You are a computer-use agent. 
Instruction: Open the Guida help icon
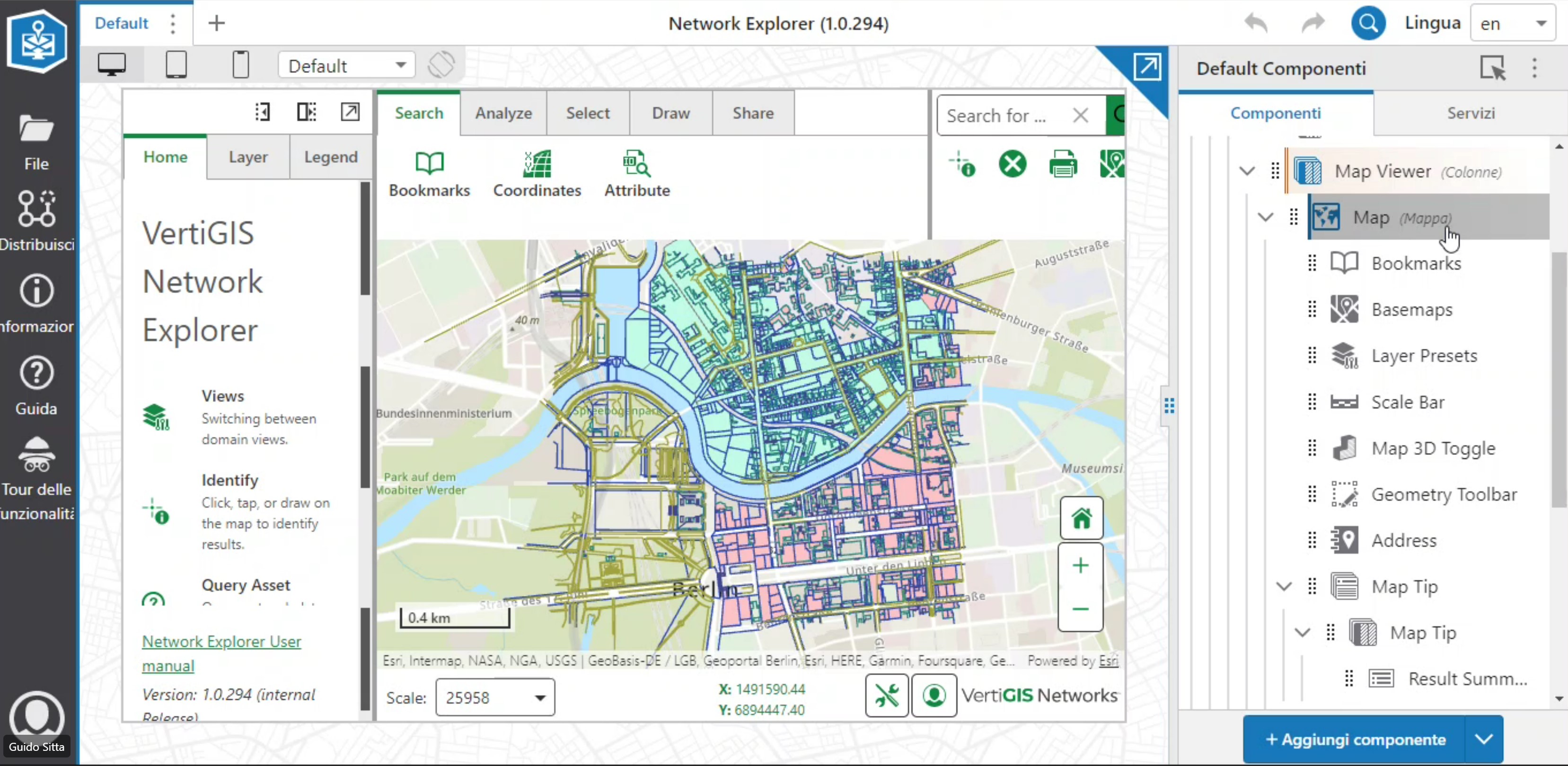(x=36, y=385)
